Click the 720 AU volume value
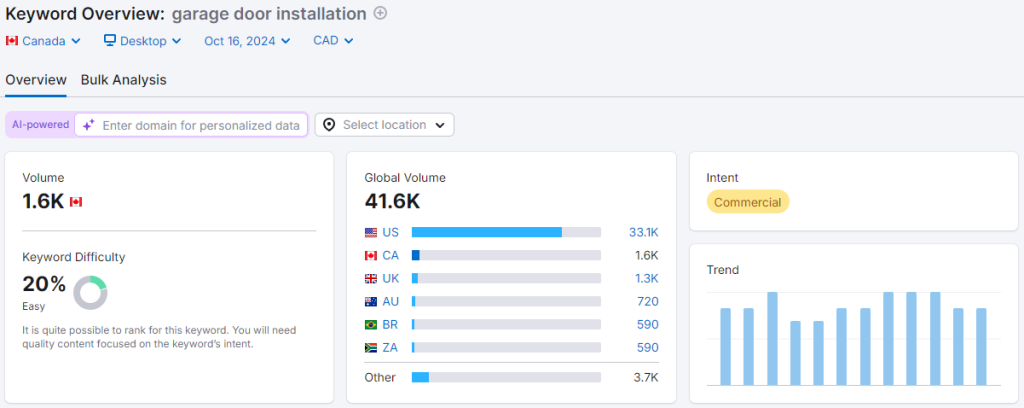 click(648, 302)
